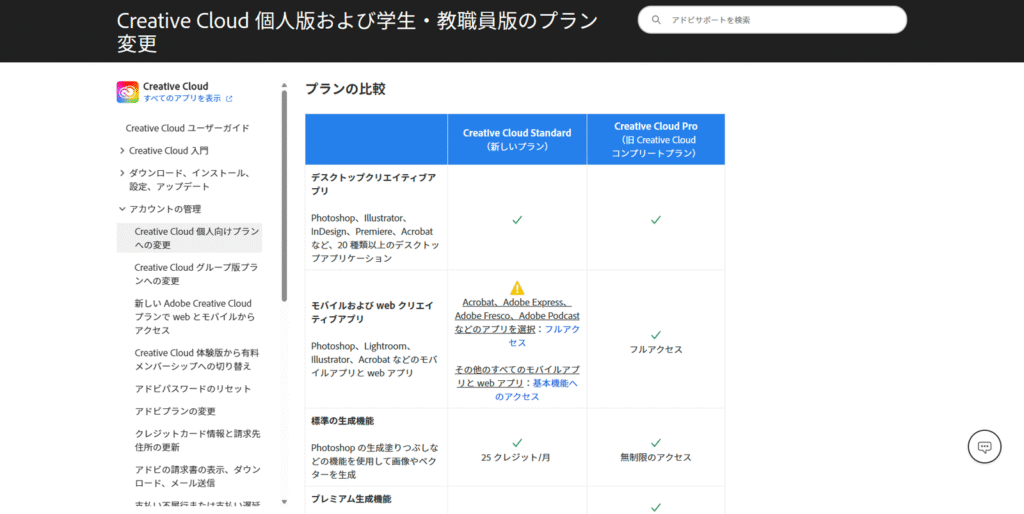Screen dimensions: 1024x514
Task: Click the Creative Cloud Pro column header
Action: click(x=656, y=139)
